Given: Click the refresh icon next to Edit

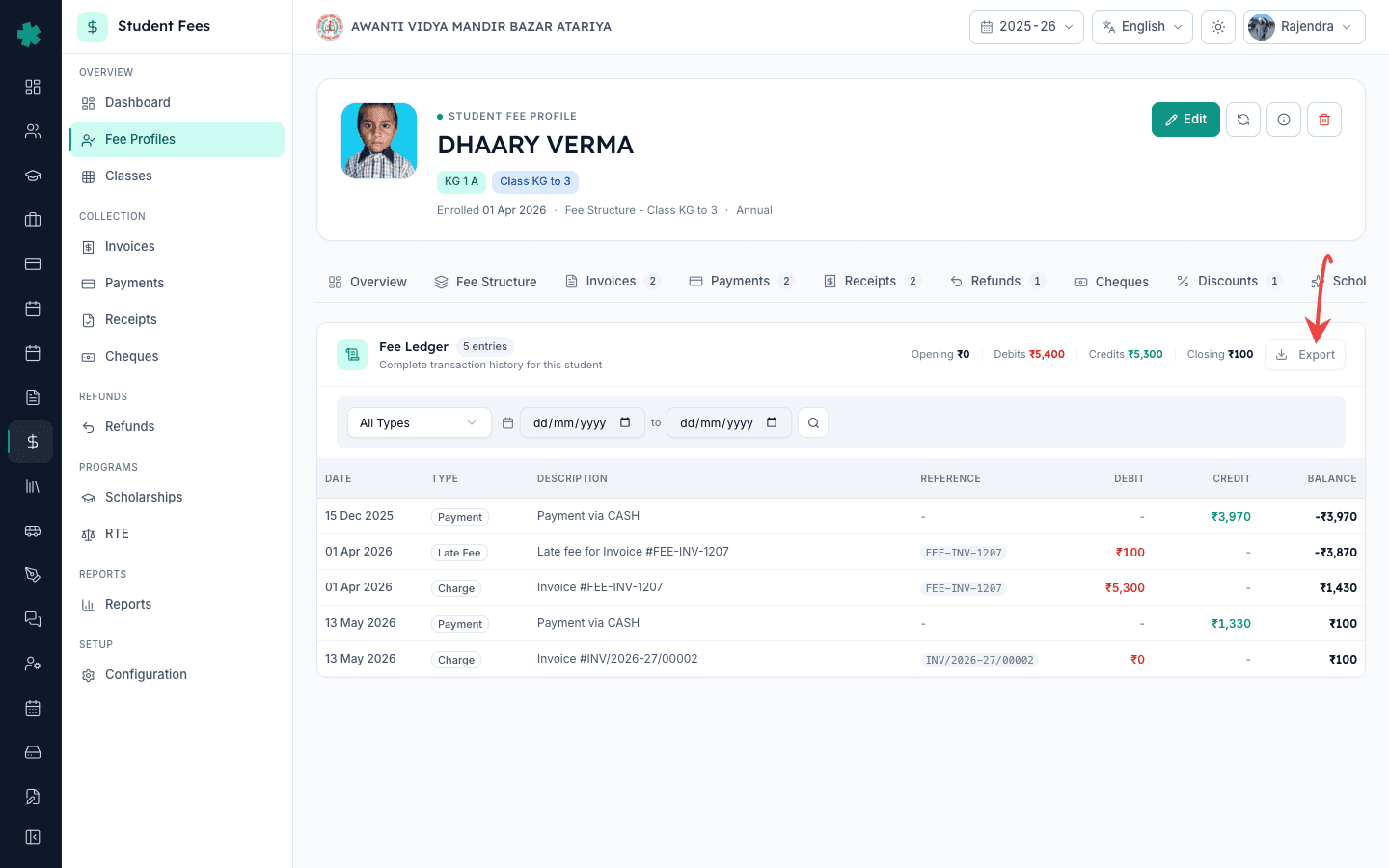Looking at the screenshot, I should 1243,120.
